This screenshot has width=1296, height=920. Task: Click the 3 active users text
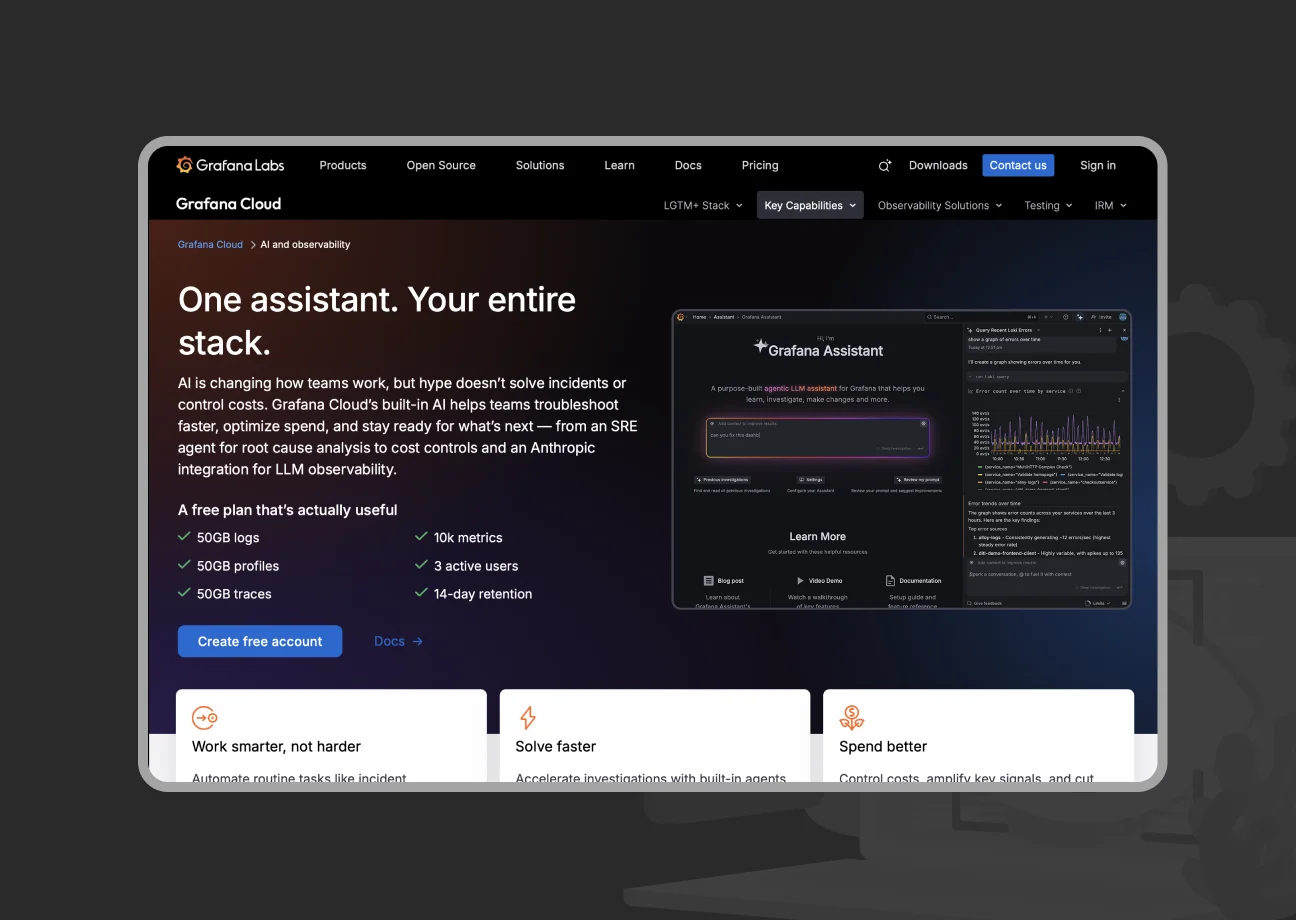476,565
